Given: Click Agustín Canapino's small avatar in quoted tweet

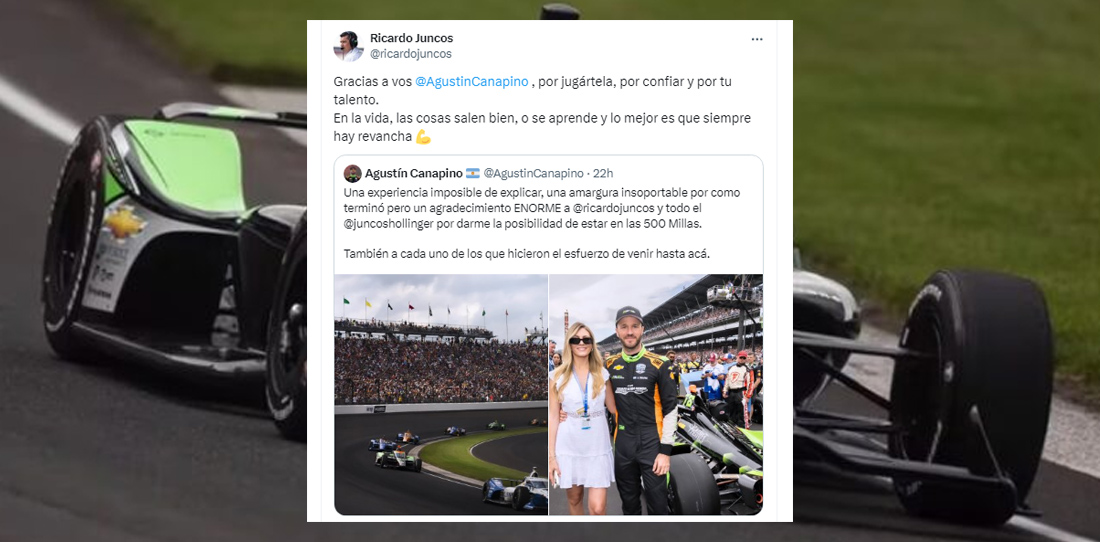Looking at the screenshot, I should (x=353, y=173).
